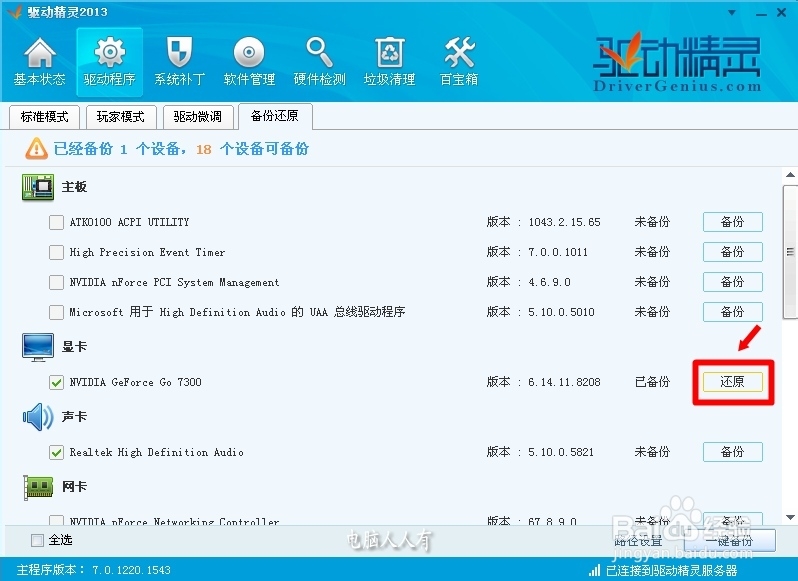Click the list scrollbar down arrow

point(790,517)
